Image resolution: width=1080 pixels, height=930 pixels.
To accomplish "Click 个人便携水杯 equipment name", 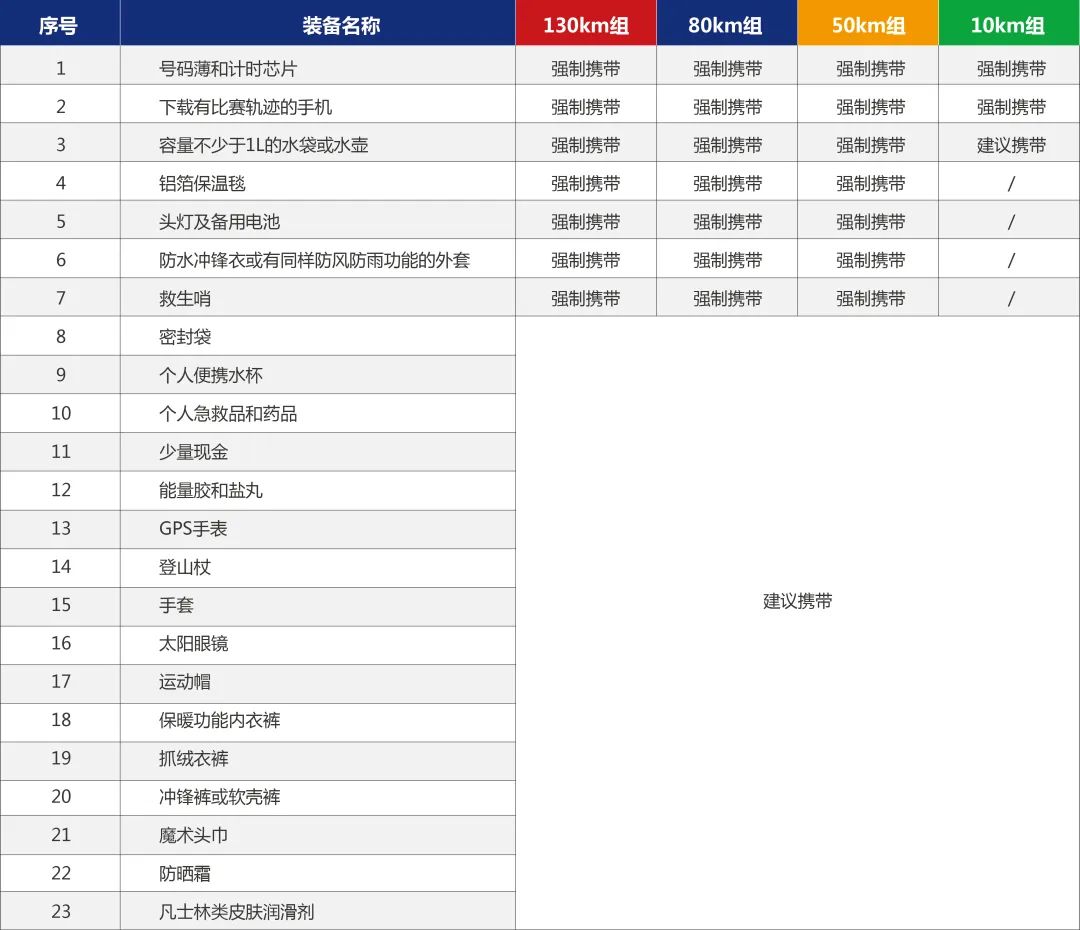I will click(211, 375).
